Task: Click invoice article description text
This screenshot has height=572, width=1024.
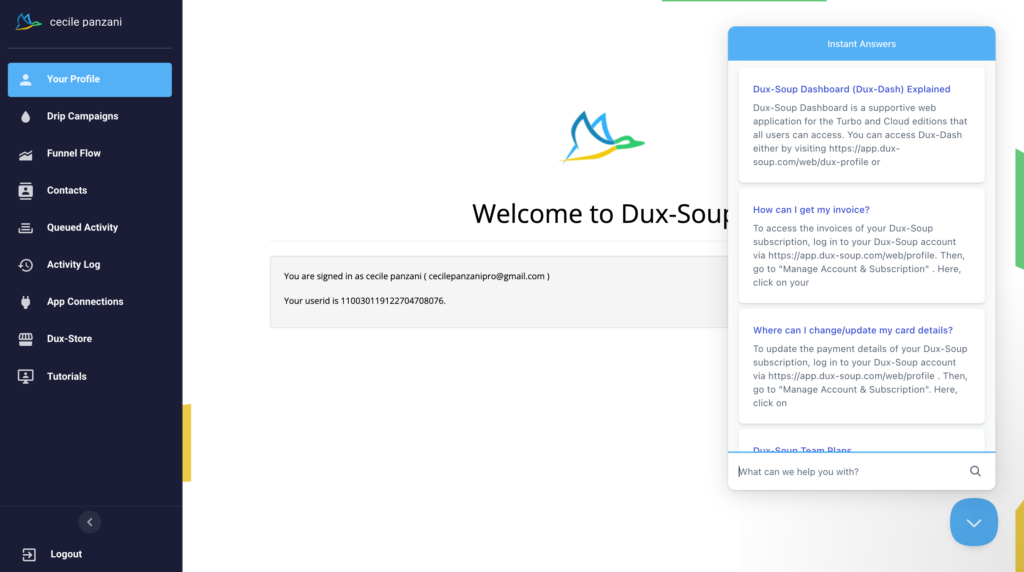Action: coord(858,255)
